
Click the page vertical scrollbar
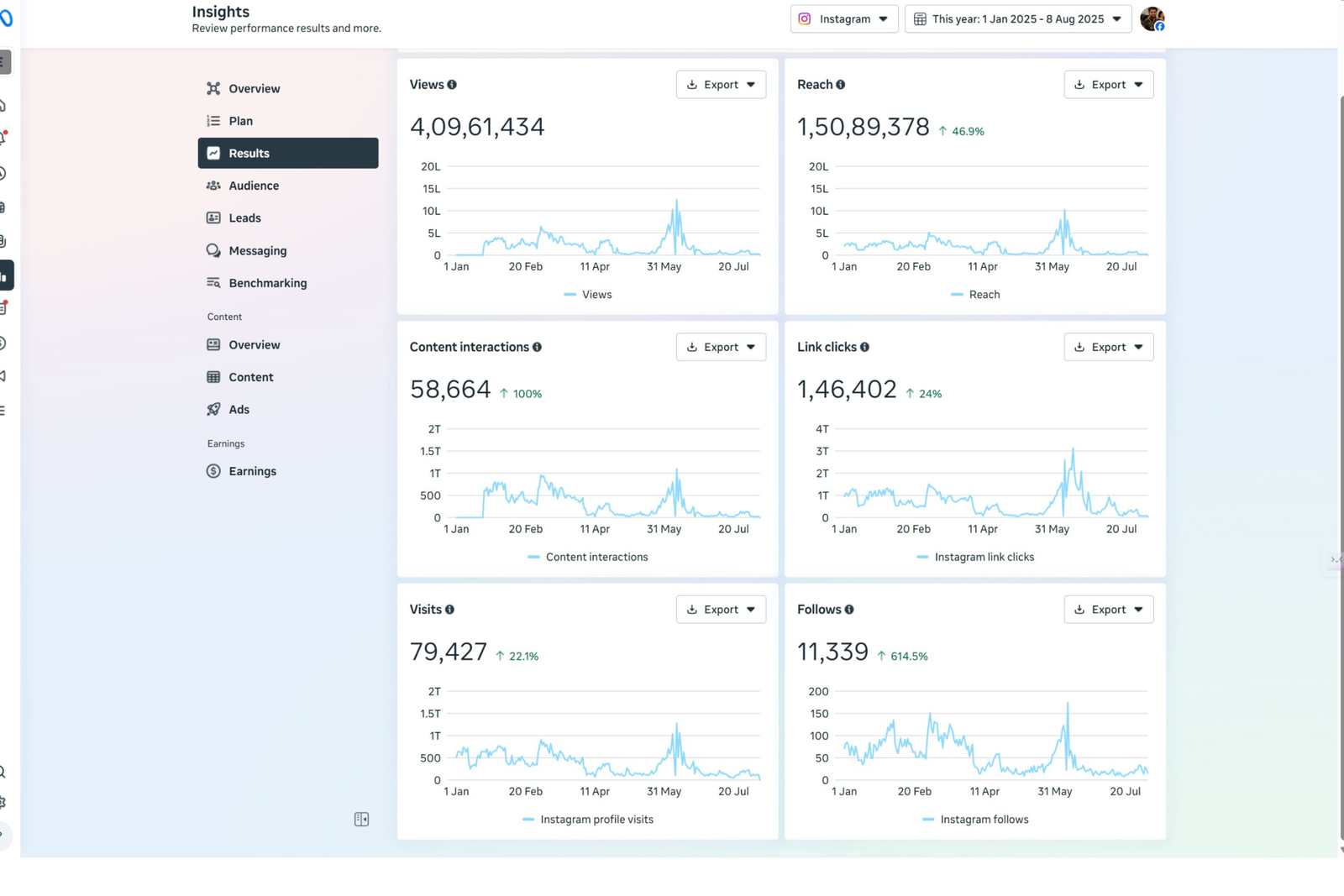pyautogui.click(x=1340, y=420)
